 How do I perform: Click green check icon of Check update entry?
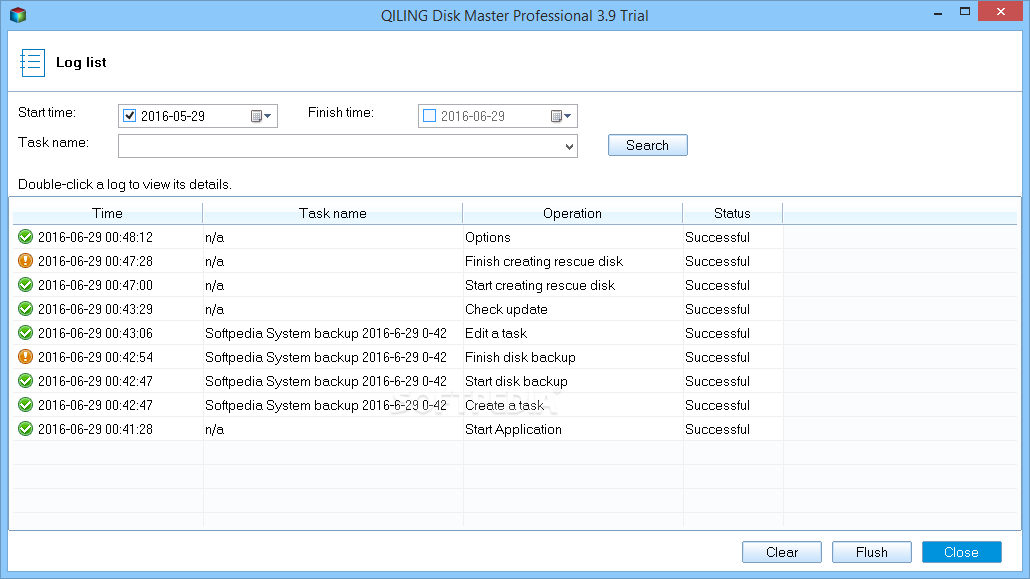(26, 309)
